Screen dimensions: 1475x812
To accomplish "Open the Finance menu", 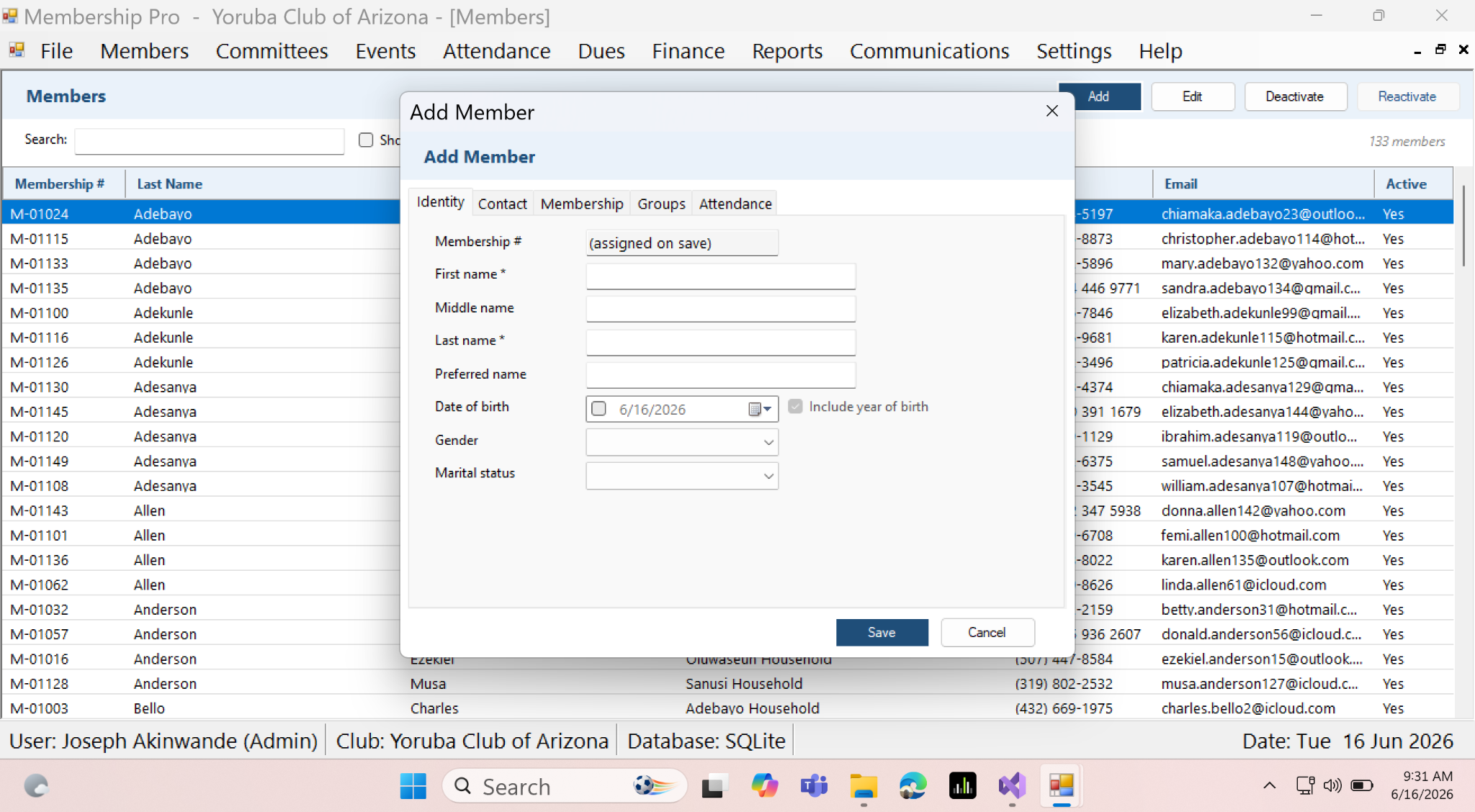I will [x=689, y=51].
